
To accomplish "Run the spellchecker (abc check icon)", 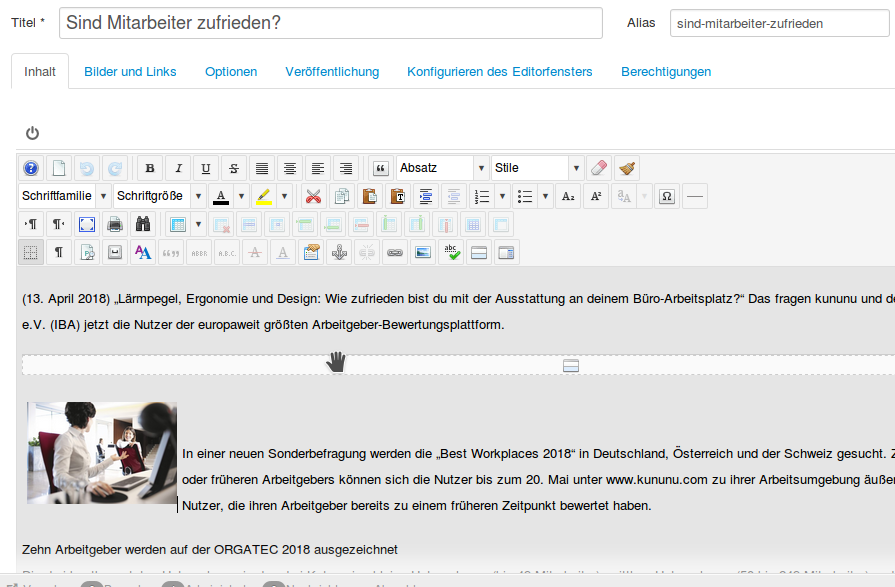I will click(x=450, y=252).
